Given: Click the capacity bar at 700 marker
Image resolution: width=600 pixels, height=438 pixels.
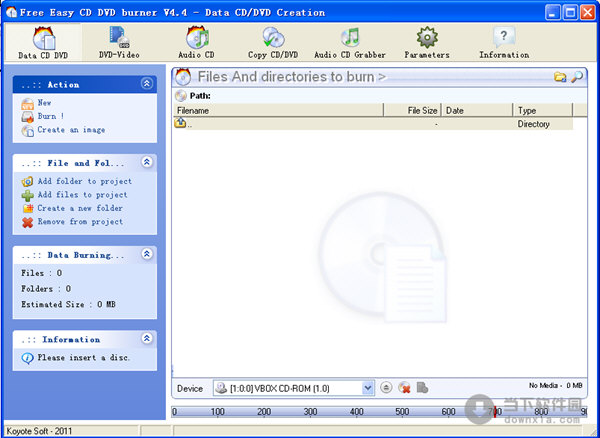Looking at the screenshot, I should (495, 412).
